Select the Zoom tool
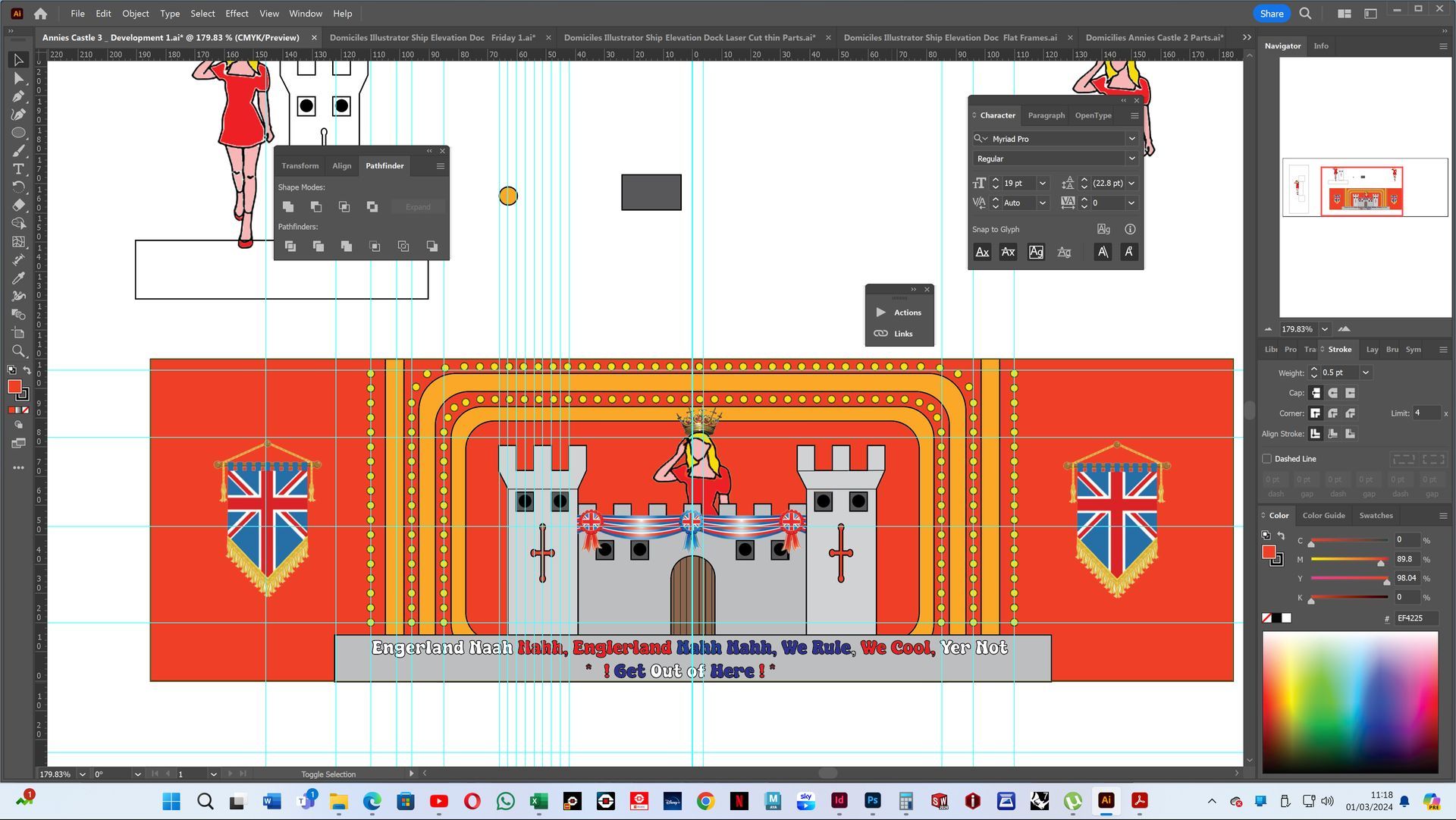The height and width of the screenshot is (820, 1456). pyautogui.click(x=18, y=351)
